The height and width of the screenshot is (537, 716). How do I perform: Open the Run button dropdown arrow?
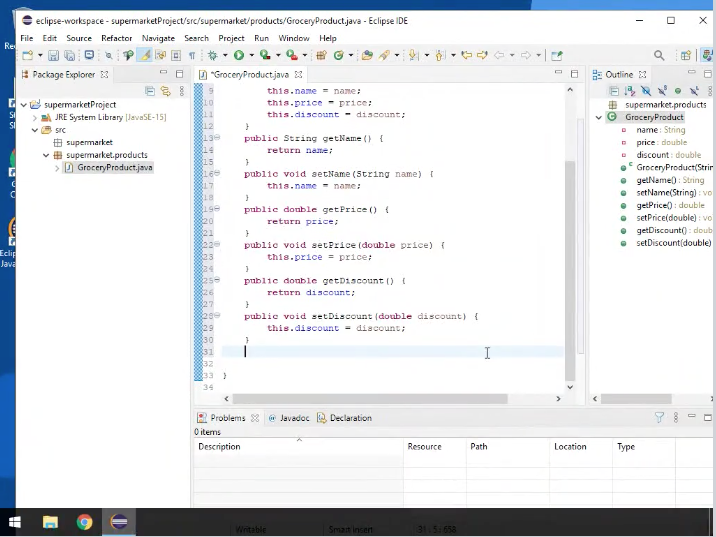[250, 56]
